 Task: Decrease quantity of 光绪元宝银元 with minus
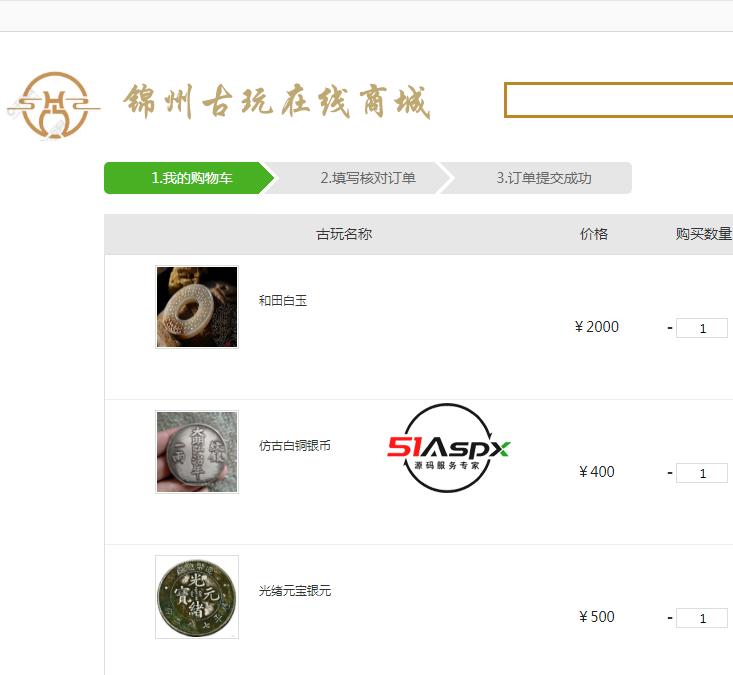point(670,618)
